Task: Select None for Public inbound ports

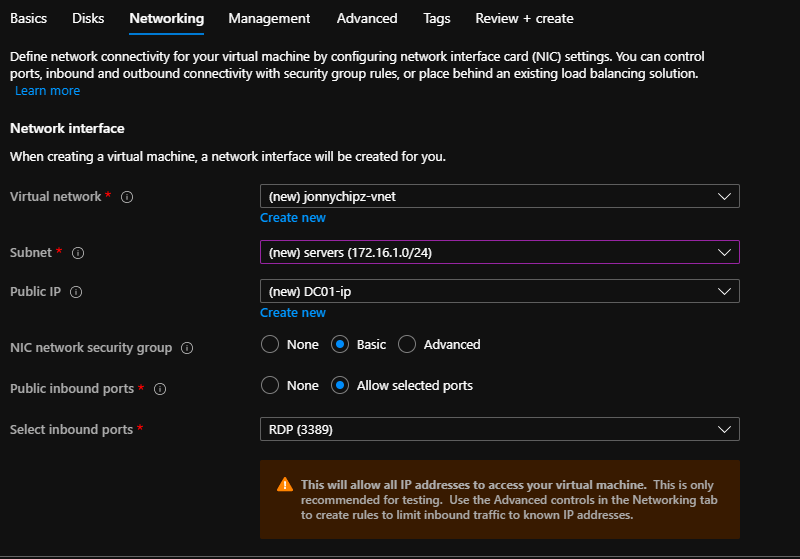Action: 269,385
